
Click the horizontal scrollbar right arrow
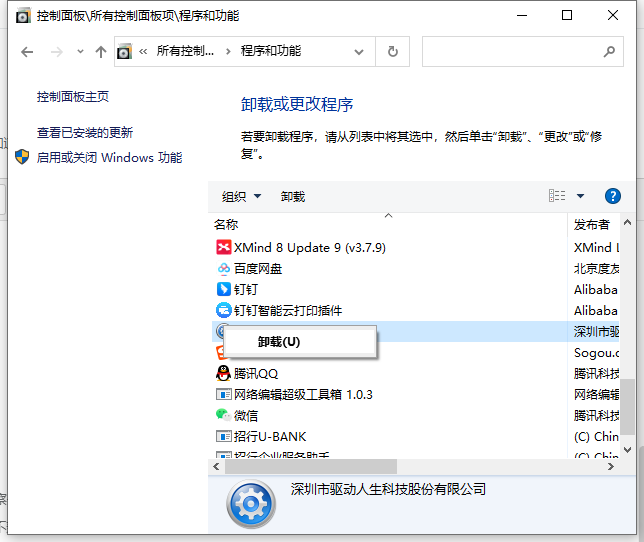[x=611, y=466]
